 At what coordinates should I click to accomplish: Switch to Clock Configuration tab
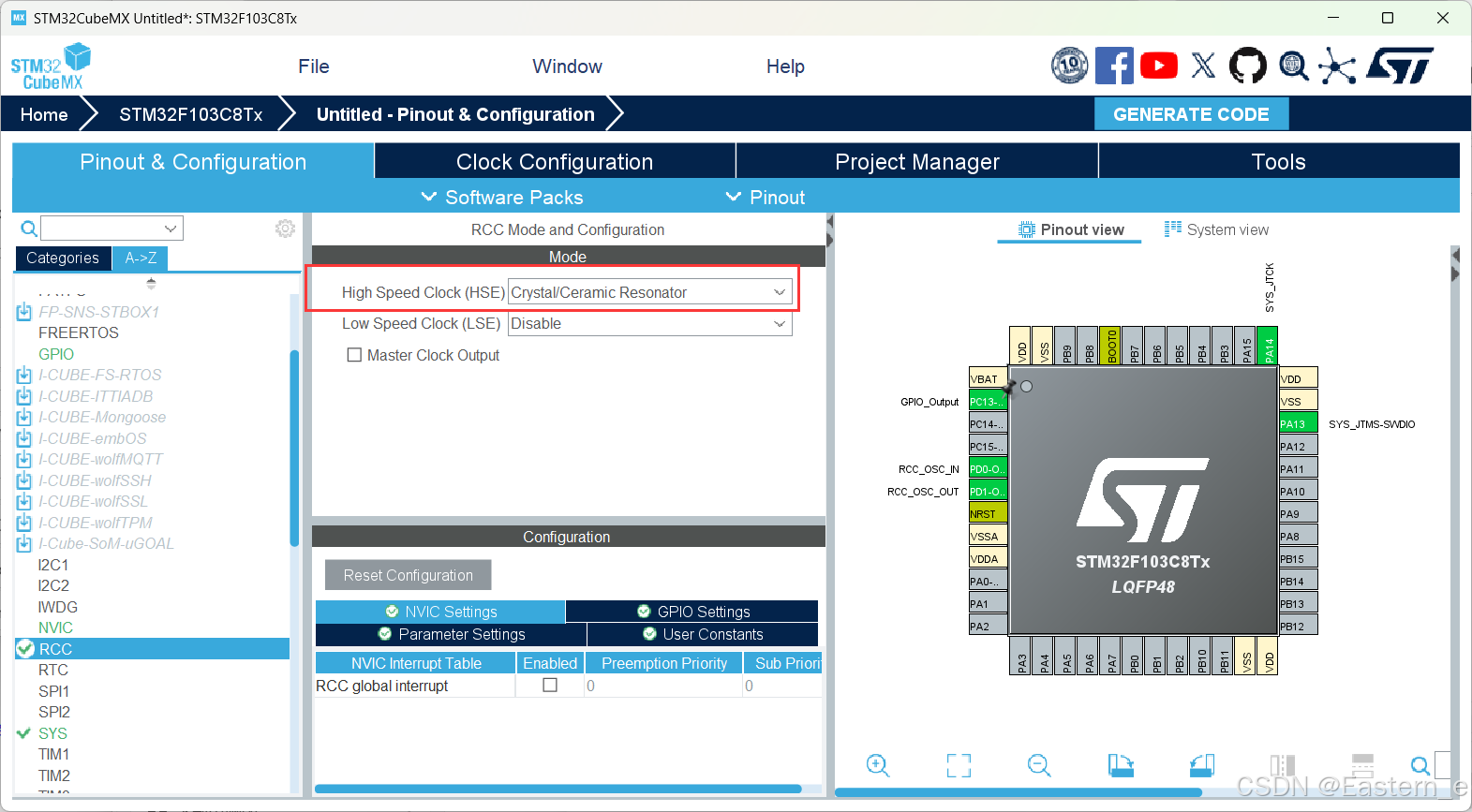click(x=555, y=161)
